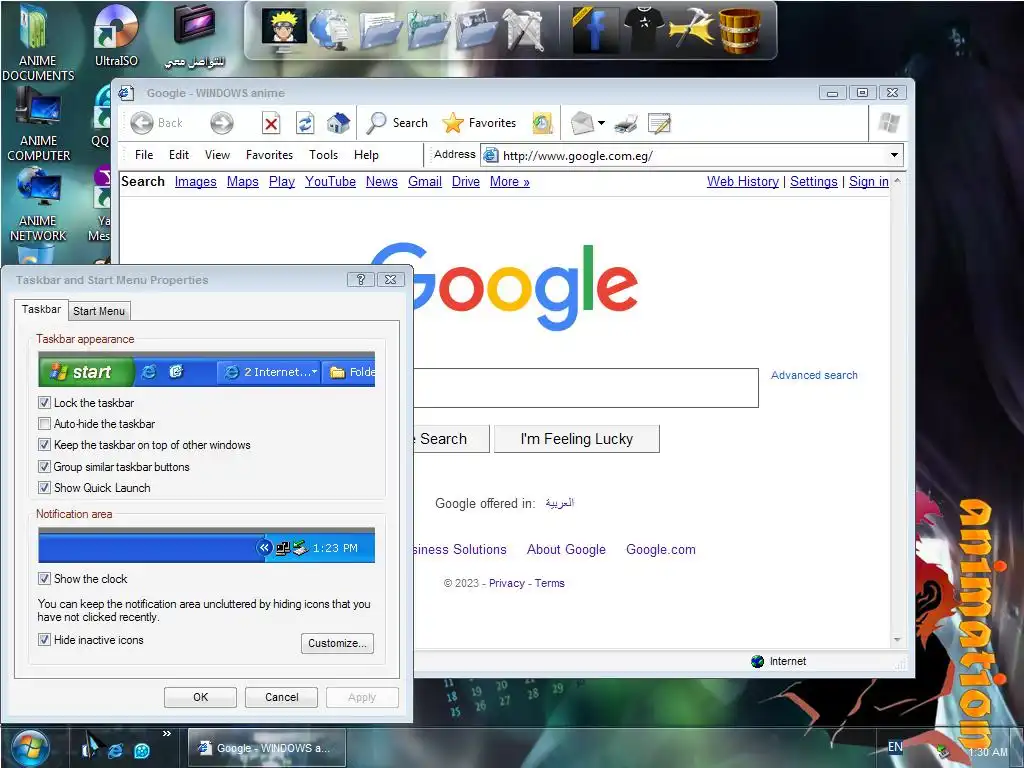The height and width of the screenshot is (768, 1024).
Task: Click the Sign in link on Google
Action: click(869, 182)
